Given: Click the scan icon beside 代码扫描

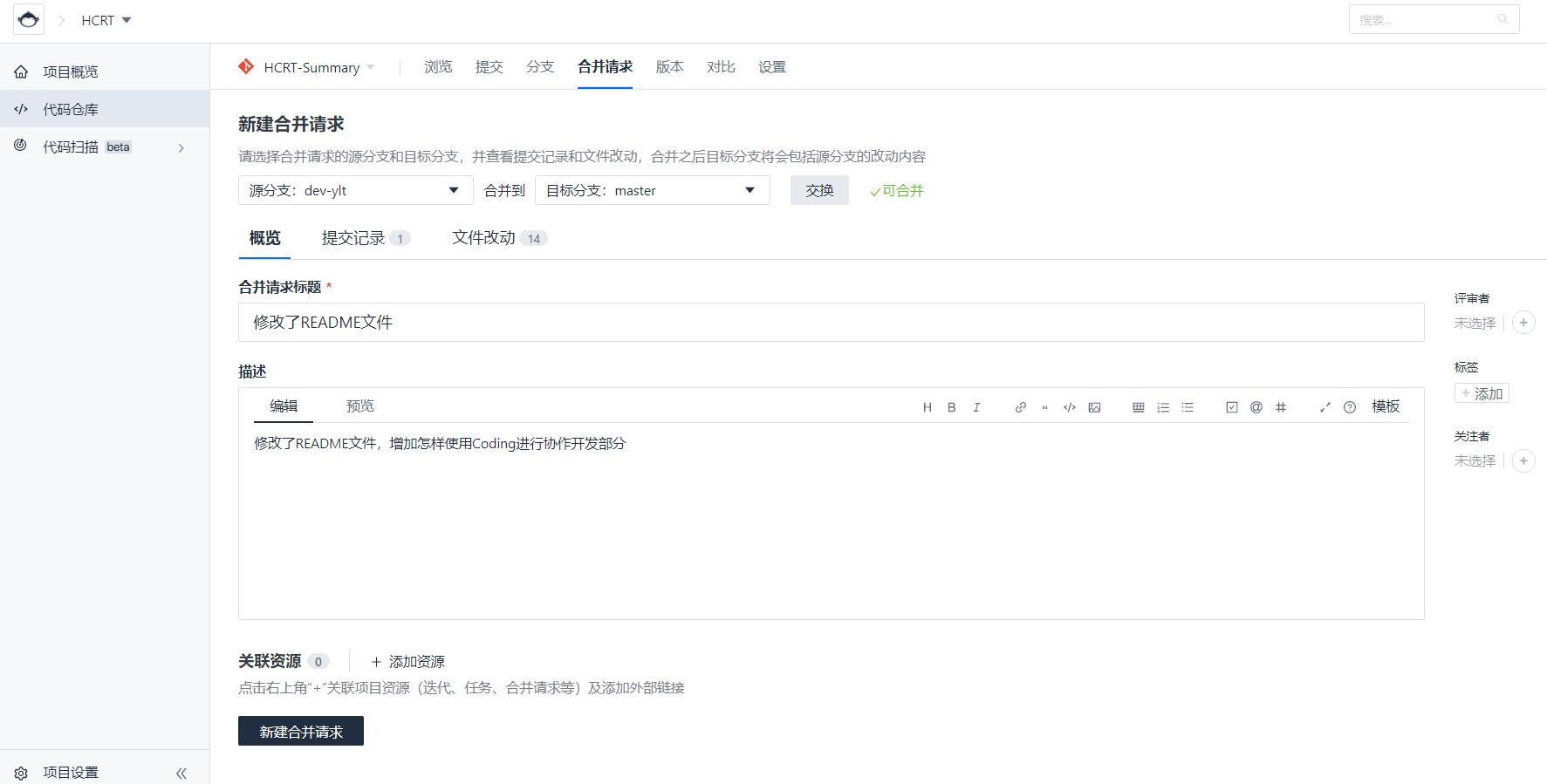Looking at the screenshot, I should [21, 146].
